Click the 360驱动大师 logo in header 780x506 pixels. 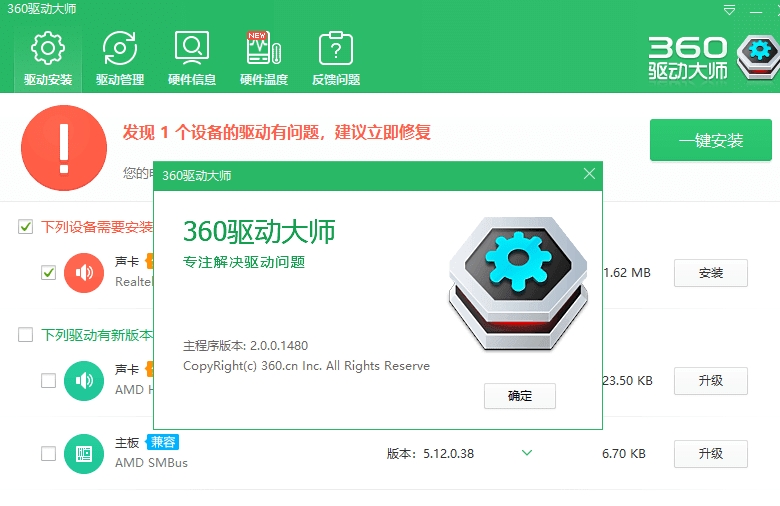[713, 58]
